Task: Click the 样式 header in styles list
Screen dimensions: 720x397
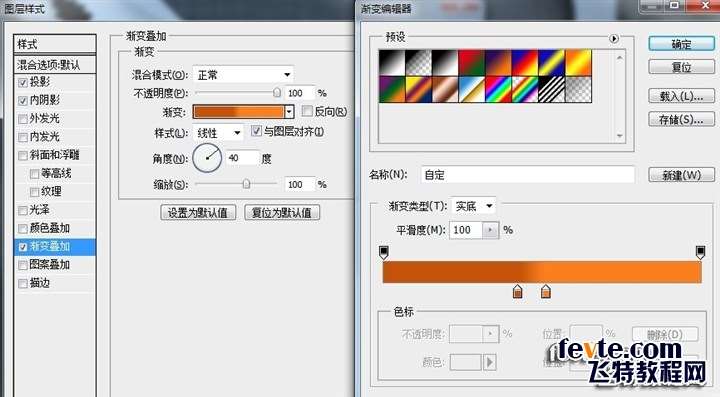Action: click(x=55, y=44)
